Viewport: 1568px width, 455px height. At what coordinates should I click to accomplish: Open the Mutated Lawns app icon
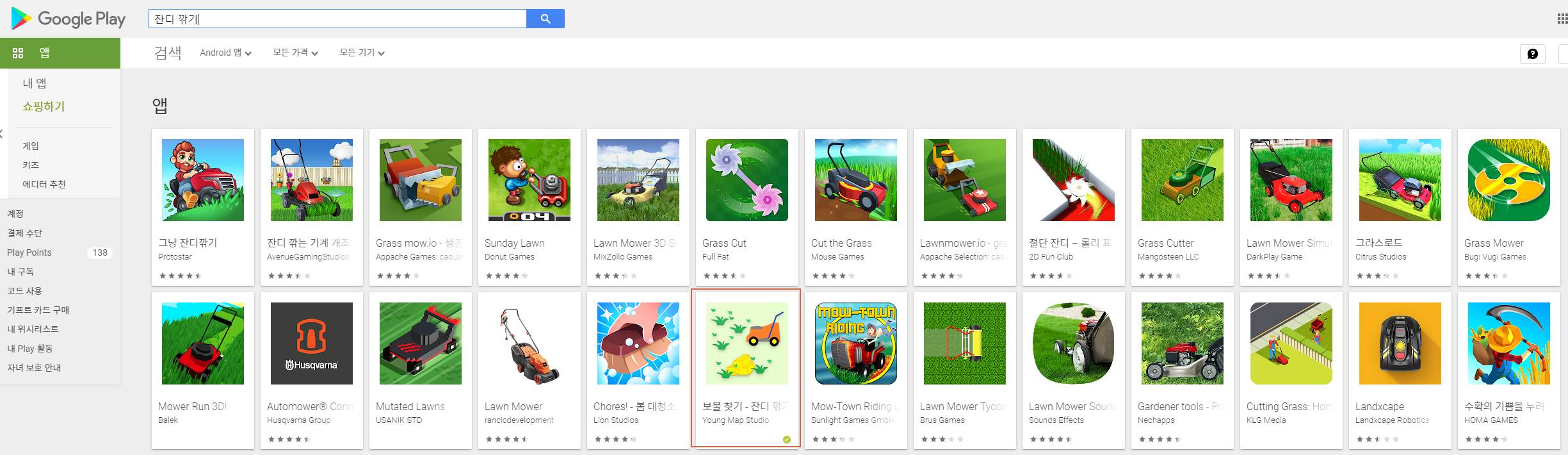click(421, 343)
